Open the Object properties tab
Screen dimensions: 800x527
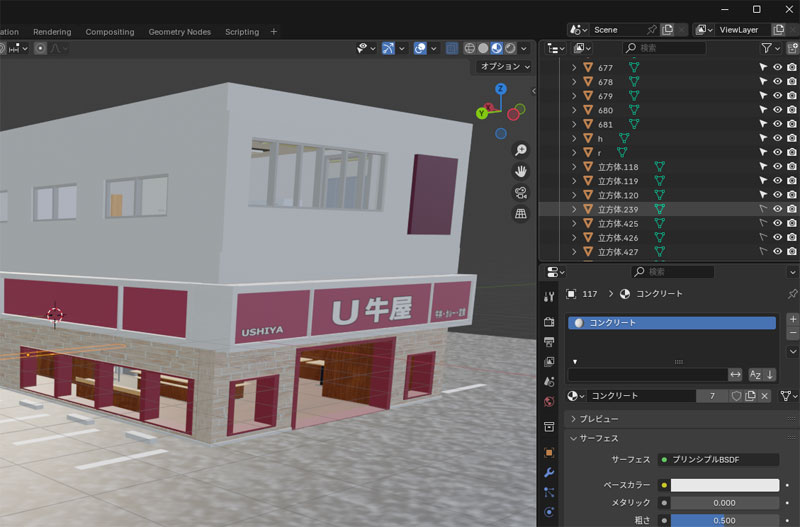[x=549, y=453]
